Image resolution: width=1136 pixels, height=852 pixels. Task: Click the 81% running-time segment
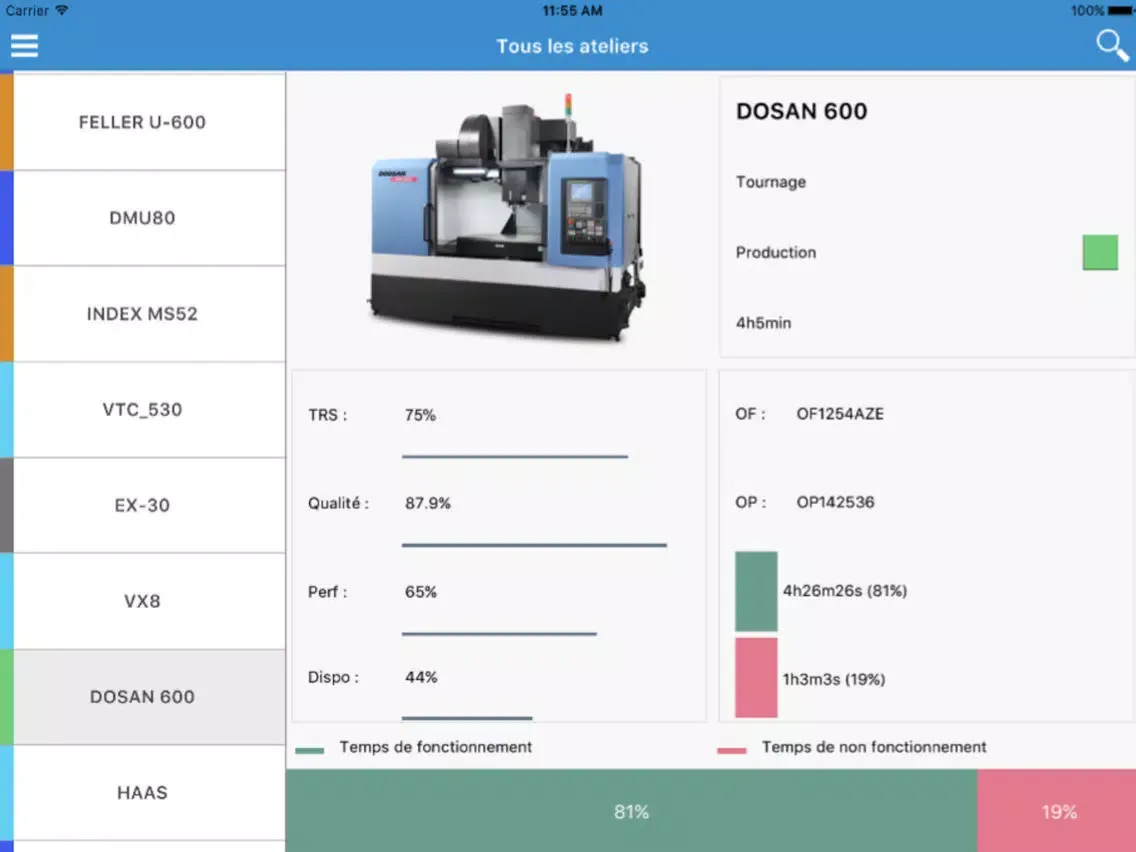(631, 811)
